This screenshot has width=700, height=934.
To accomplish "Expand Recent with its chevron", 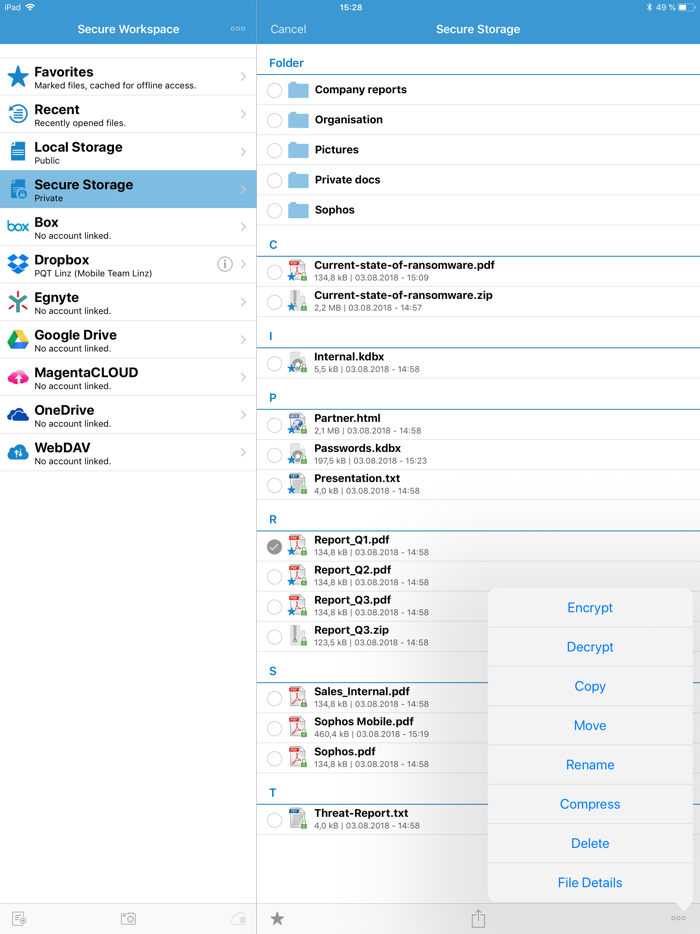I will (x=243, y=114).
